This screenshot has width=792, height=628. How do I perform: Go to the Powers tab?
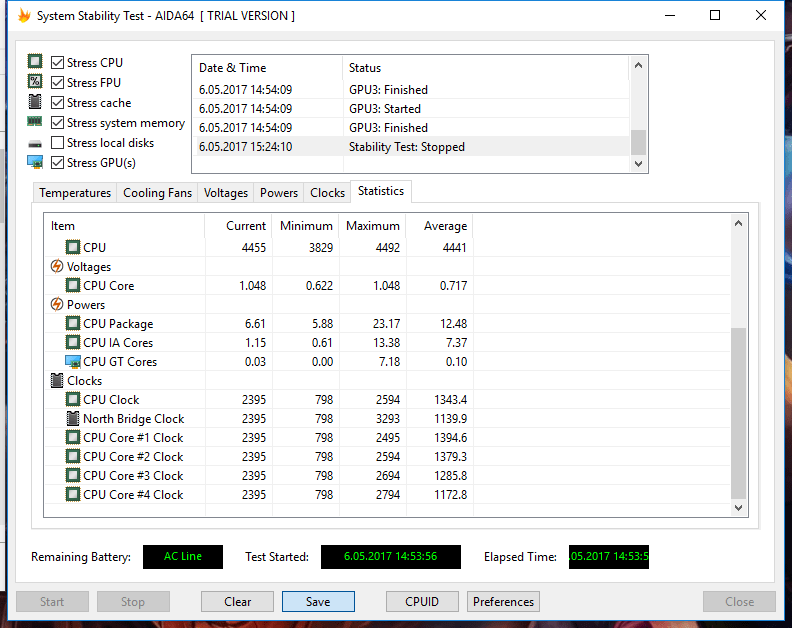pos(279,193)
